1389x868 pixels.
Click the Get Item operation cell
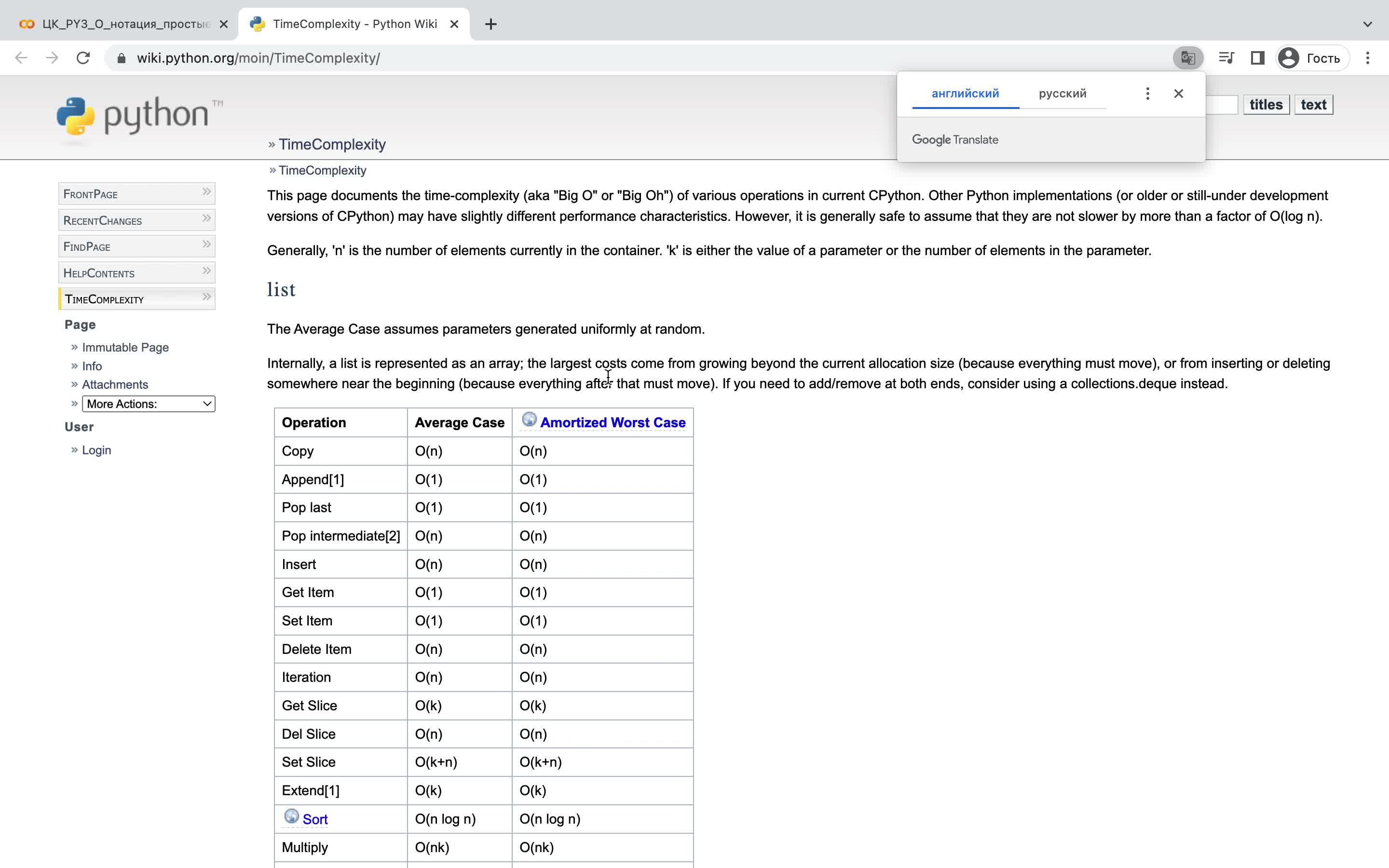341,593
